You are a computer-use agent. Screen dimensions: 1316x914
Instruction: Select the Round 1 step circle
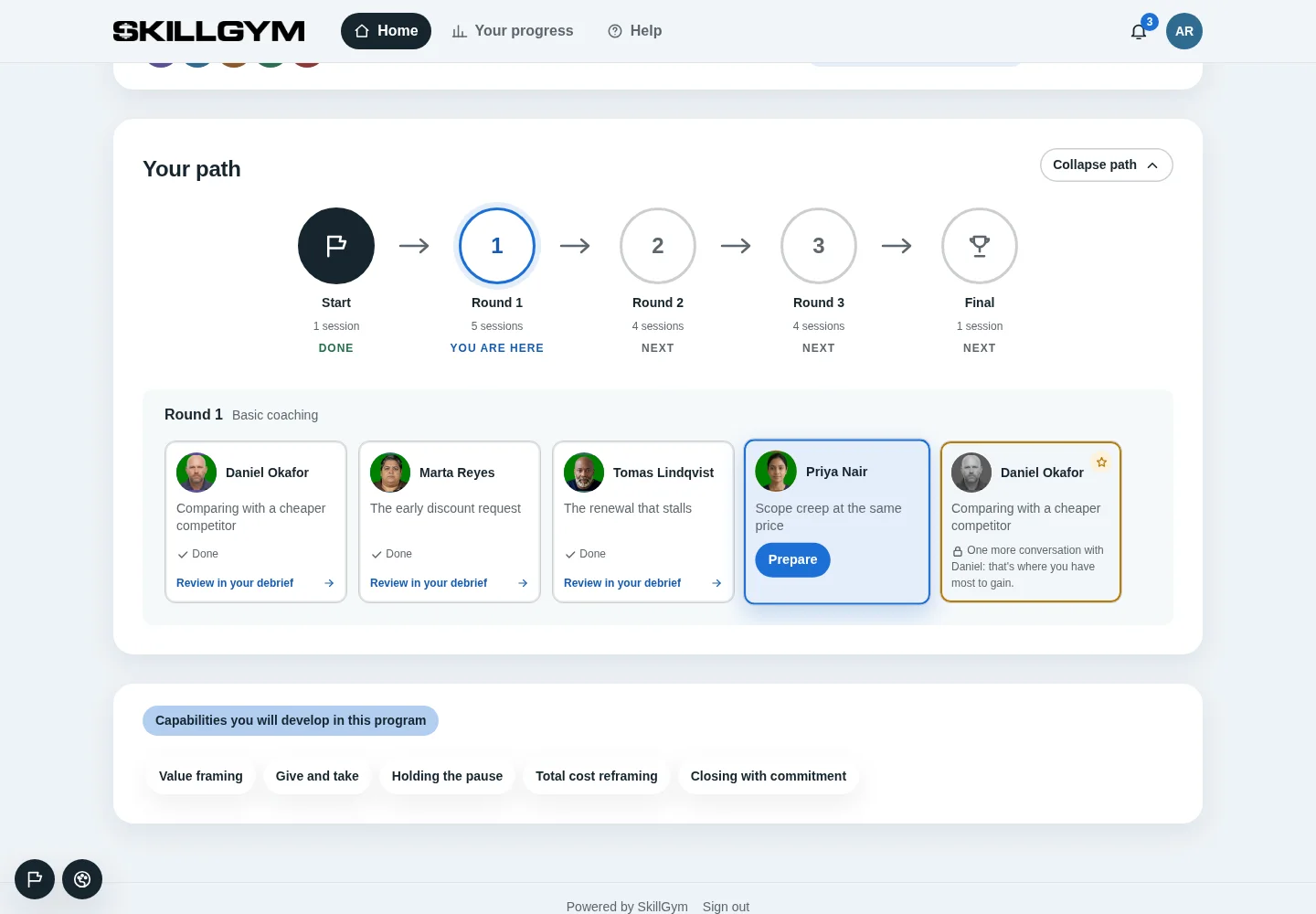[497, 246]
